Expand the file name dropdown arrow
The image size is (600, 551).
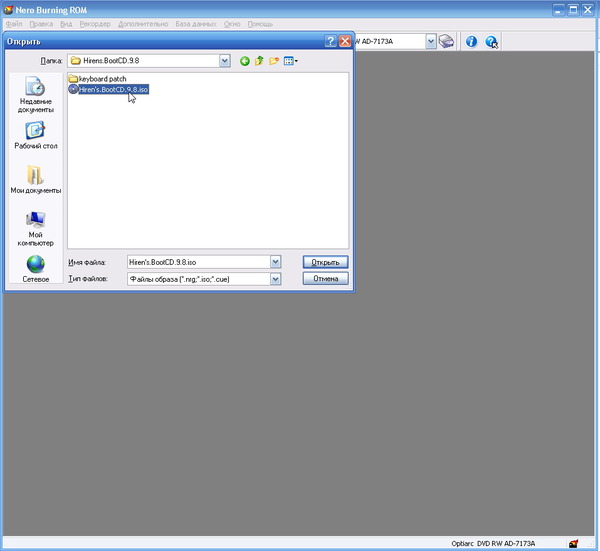[276, 262]
